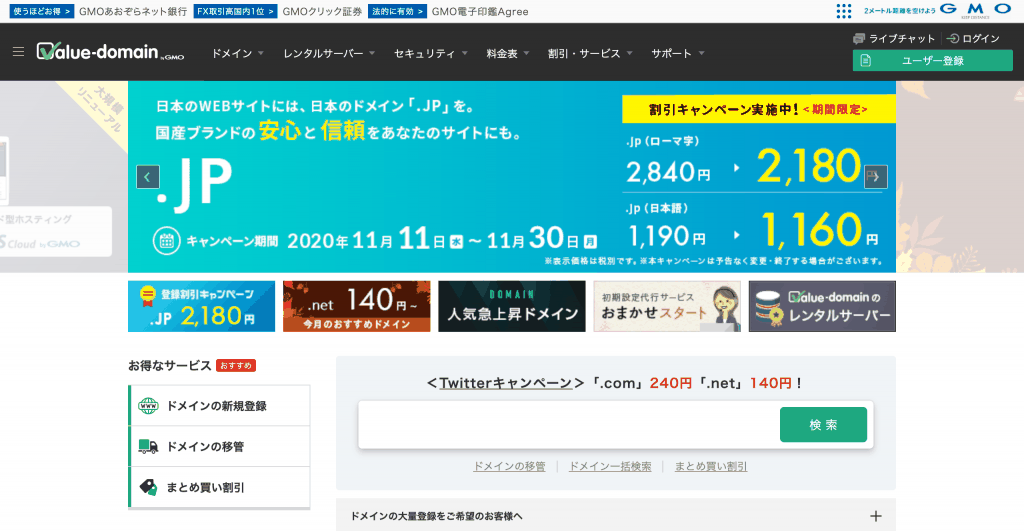Select ドメインの新規登録 in sidebar

(x=219, y=406)
